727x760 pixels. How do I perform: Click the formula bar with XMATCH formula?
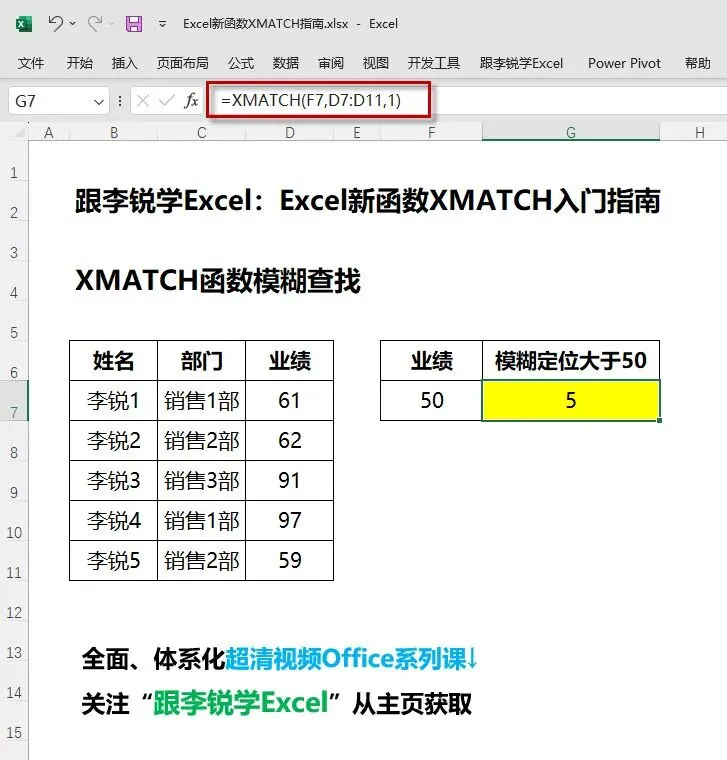coord(466,101)
